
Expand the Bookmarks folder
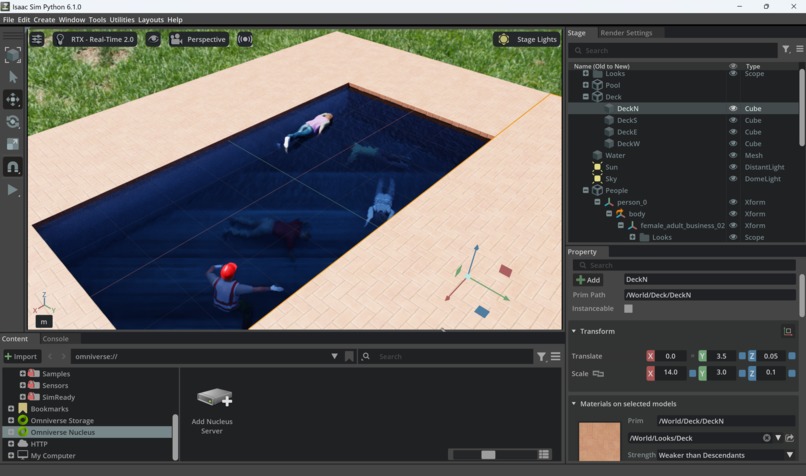(x=11, y=409)
